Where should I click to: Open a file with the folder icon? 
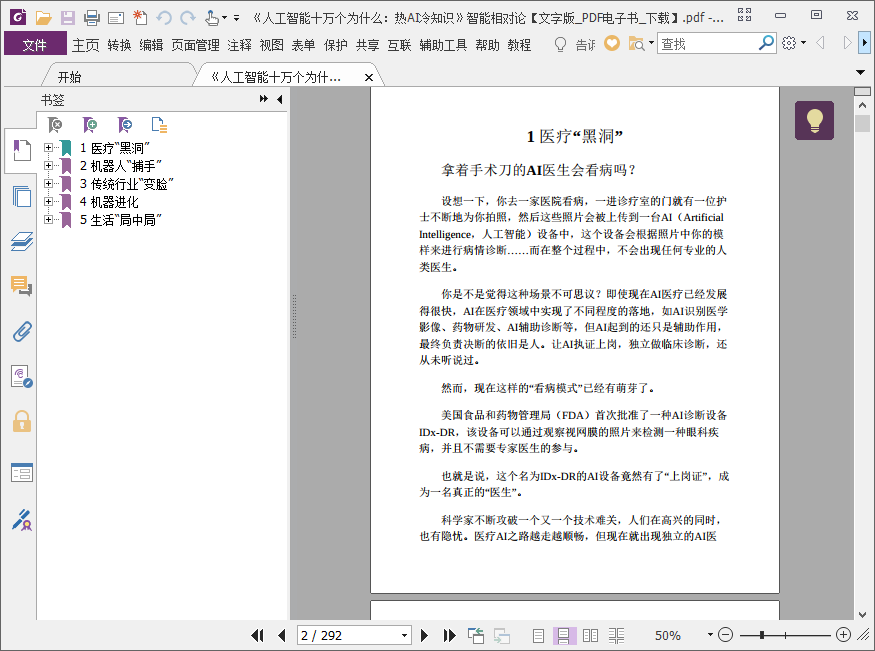(44, 18)
